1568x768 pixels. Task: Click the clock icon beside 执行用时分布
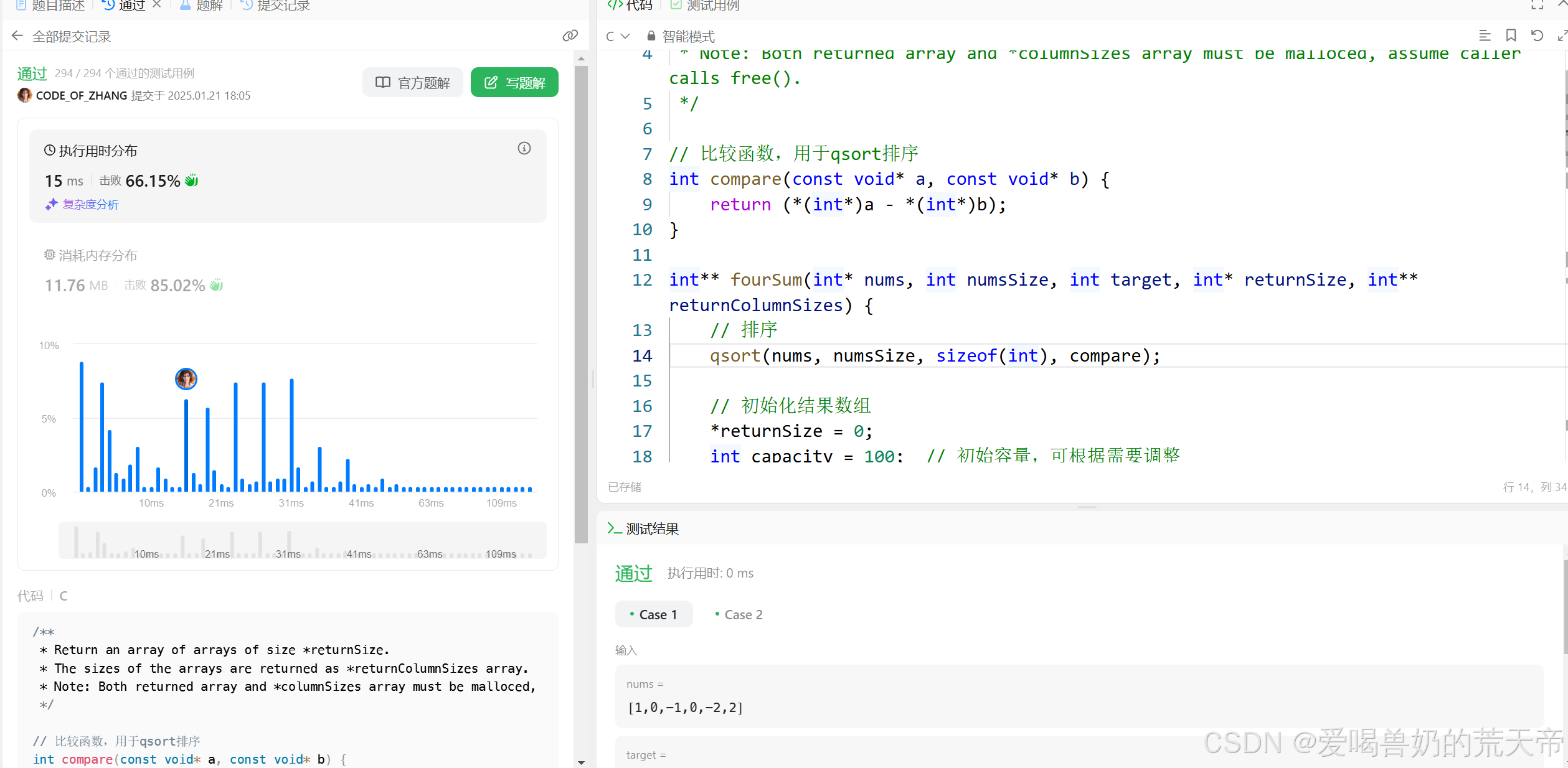pos(50,150)
